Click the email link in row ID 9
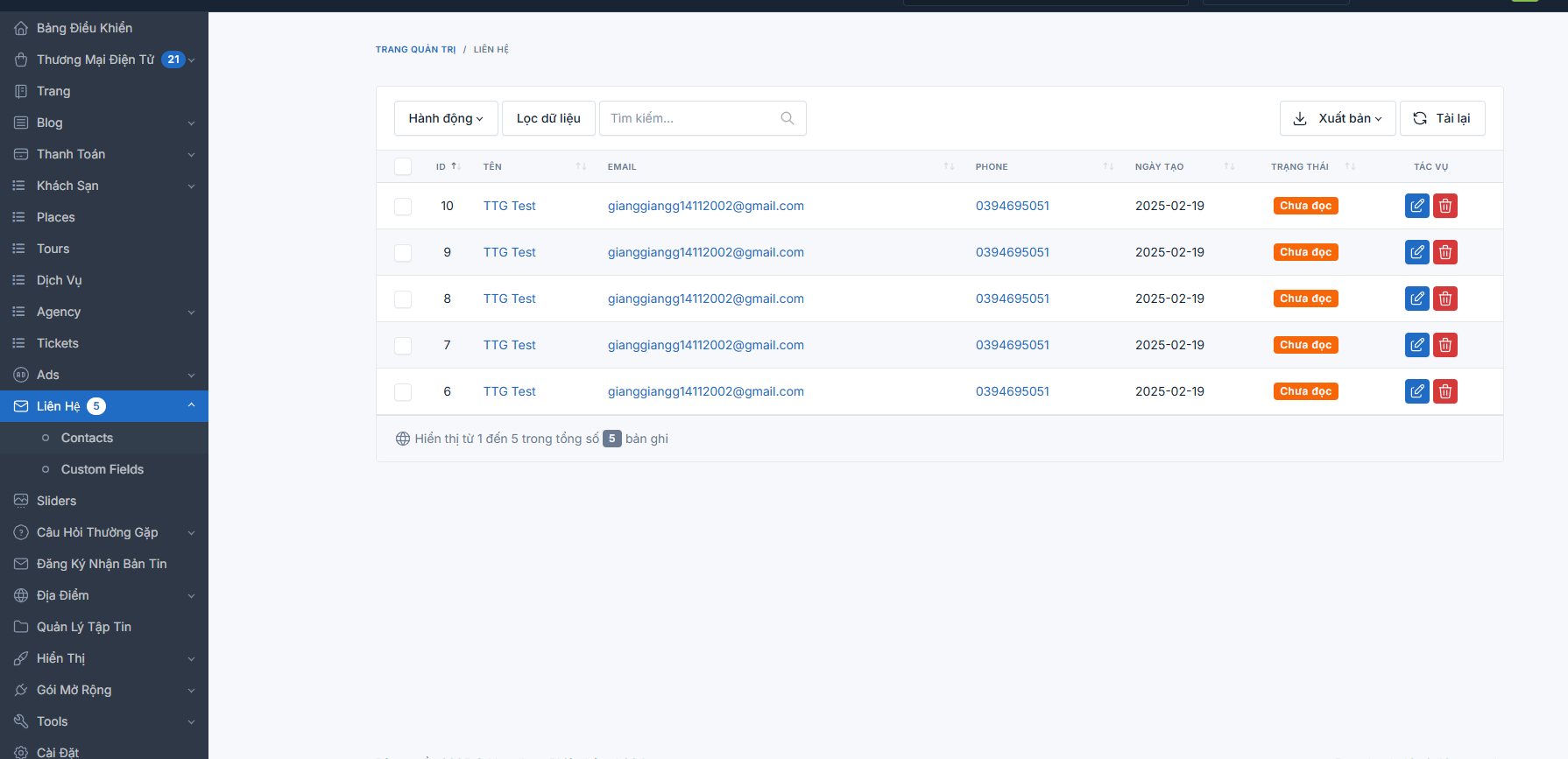Viewport: 1568px width, 759px height. pos(706,252)
